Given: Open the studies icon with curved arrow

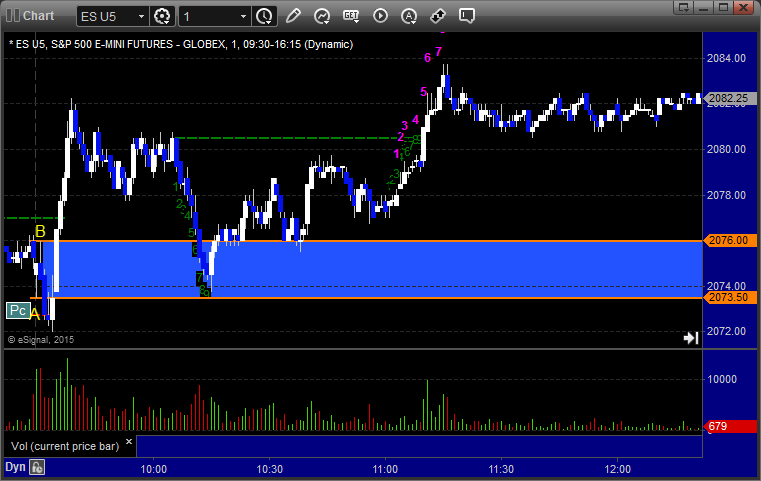Looking at the screenshot, I should tap(322, 17).
